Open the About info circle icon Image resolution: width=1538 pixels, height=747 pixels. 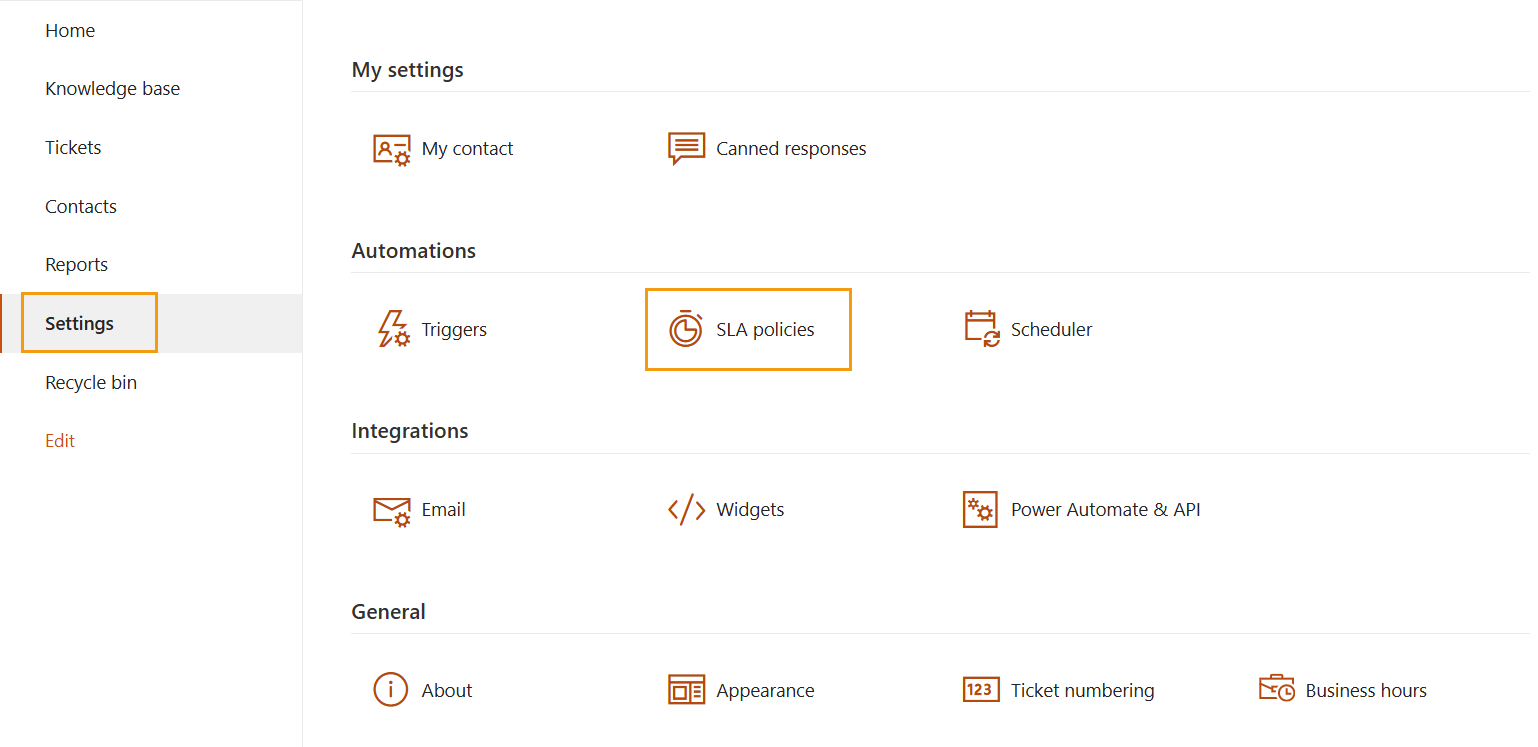pos(391,690)
